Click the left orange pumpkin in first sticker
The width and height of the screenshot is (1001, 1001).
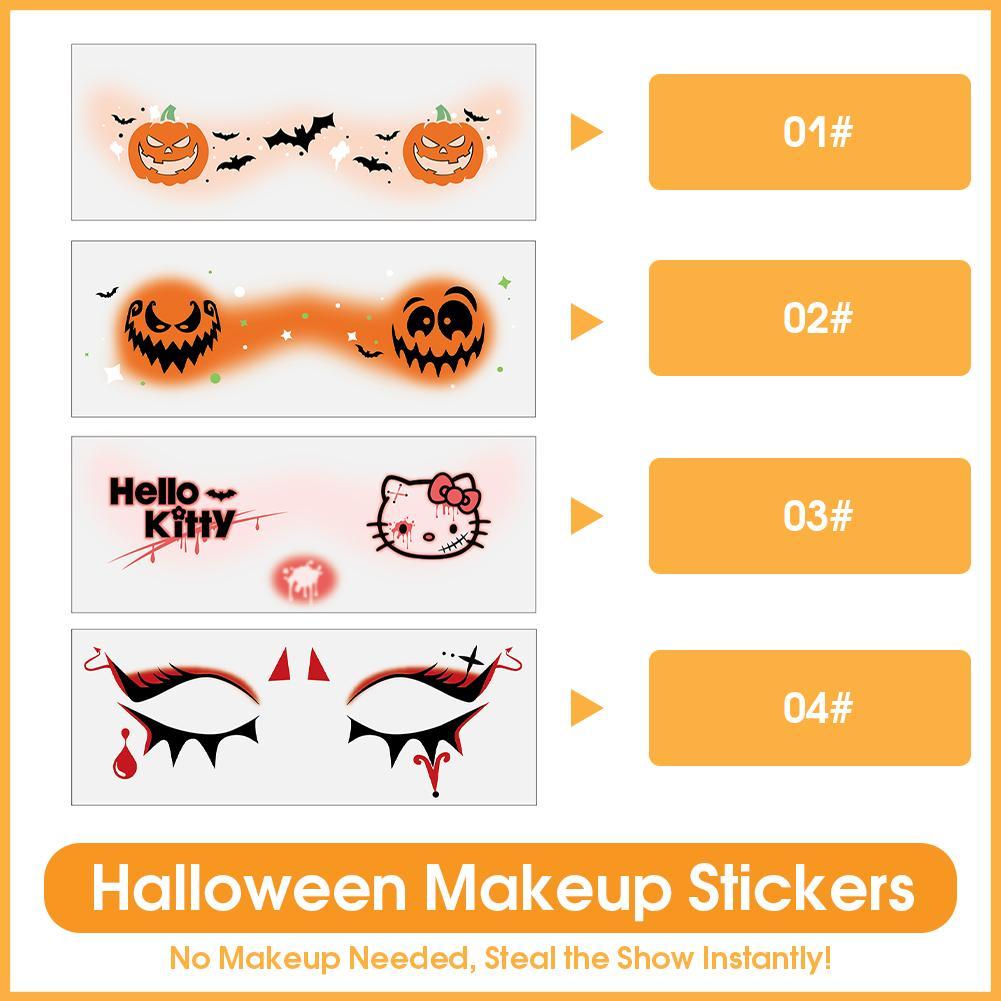pos(168,147)
